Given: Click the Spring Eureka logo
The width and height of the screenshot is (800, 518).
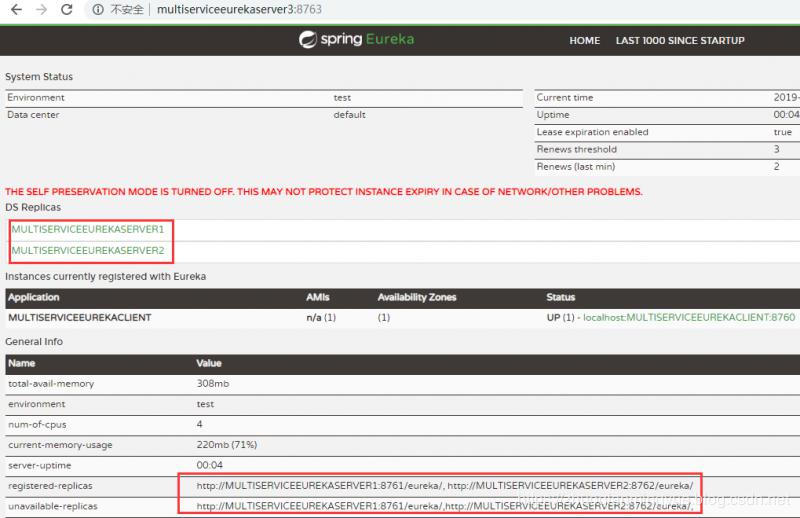Looking at the screenshot, I should (x=356, y=39).
